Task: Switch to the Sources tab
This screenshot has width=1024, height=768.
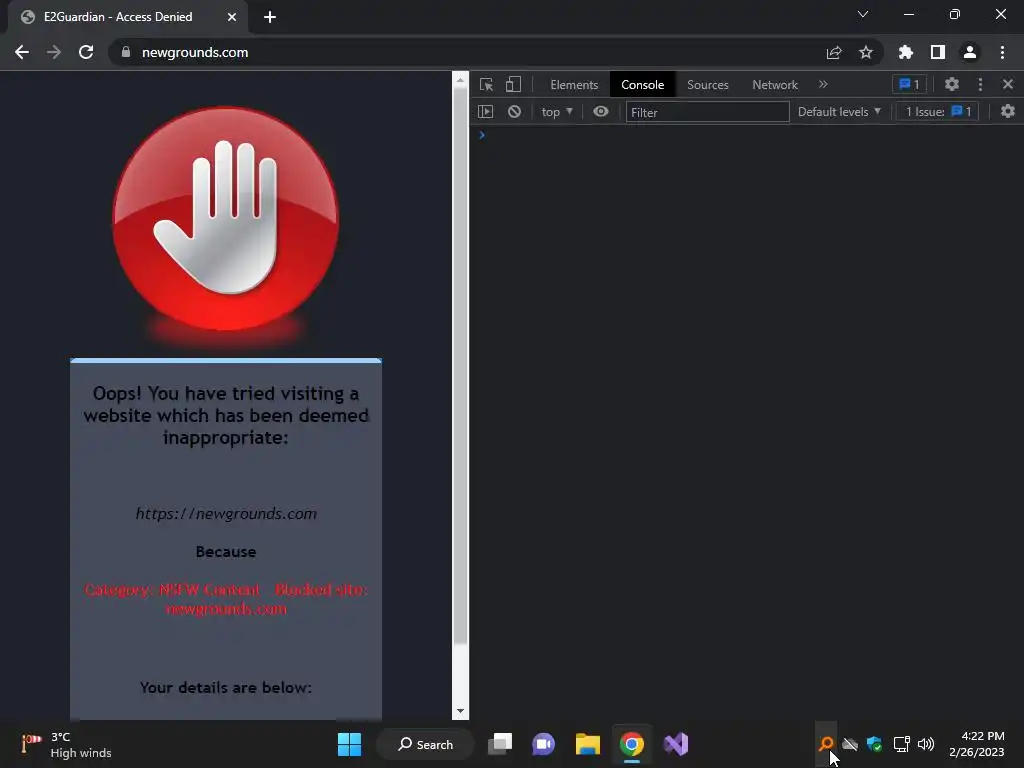Action: coord(707,85)
